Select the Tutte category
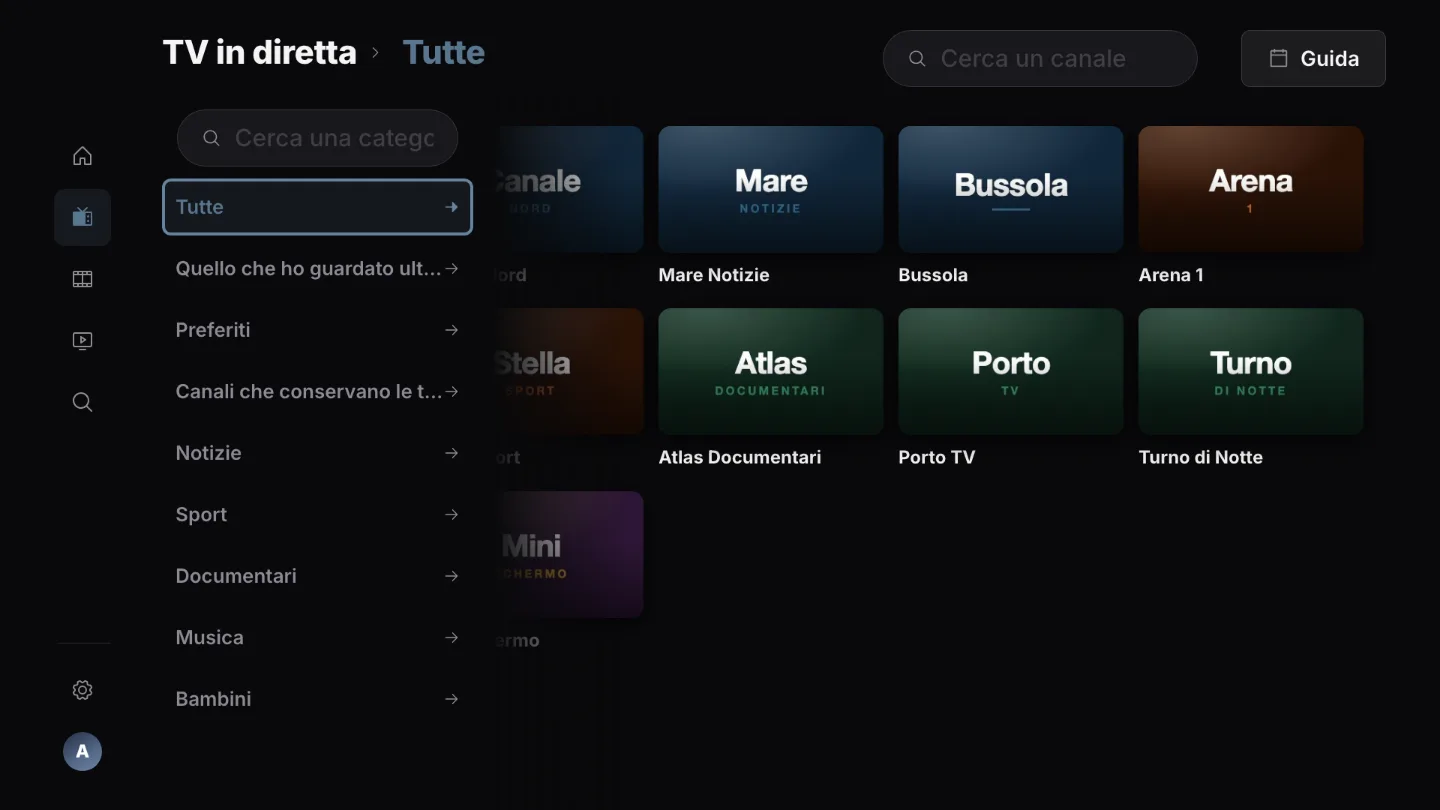 coord(317,207)
